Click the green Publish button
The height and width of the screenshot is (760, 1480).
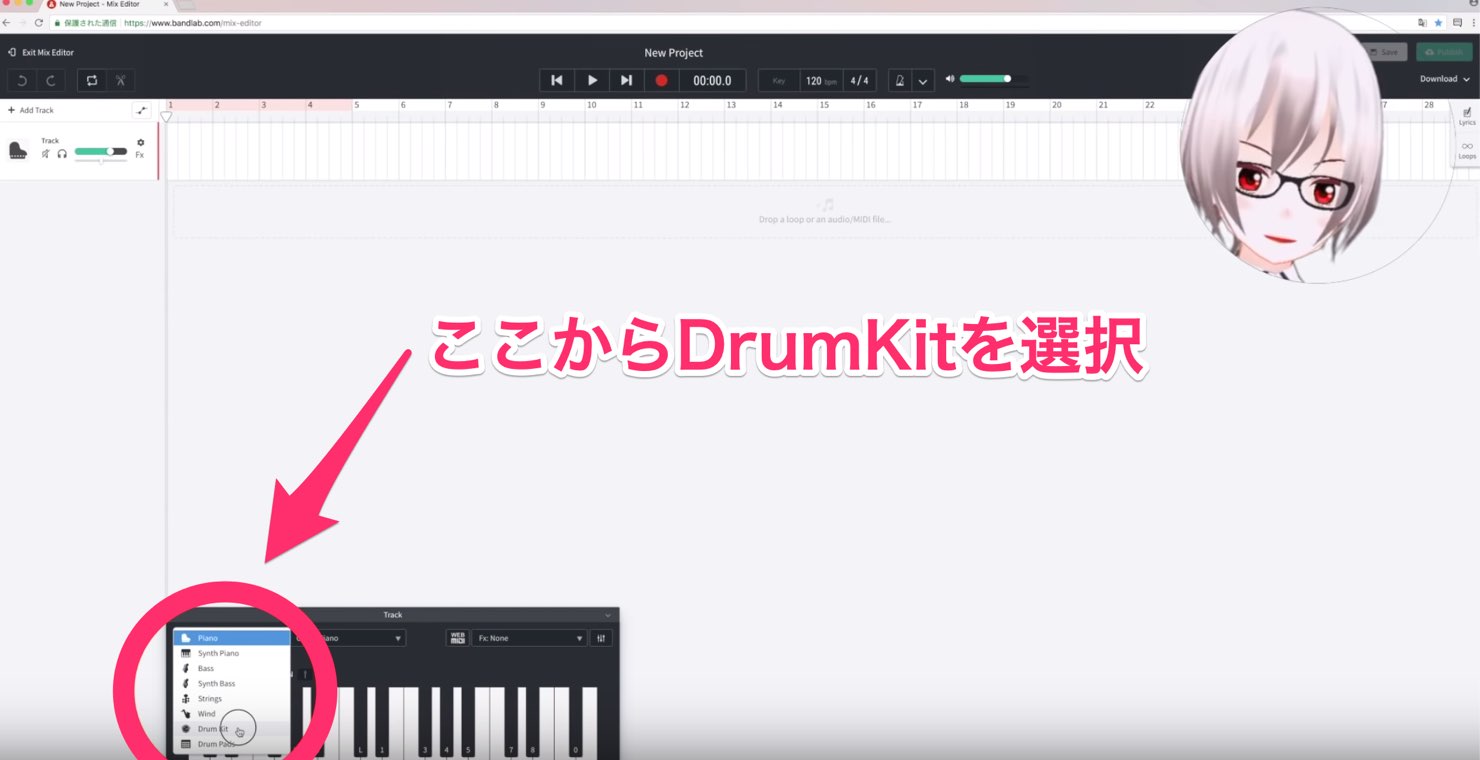pyautogui.click(x=1444, y=52)
